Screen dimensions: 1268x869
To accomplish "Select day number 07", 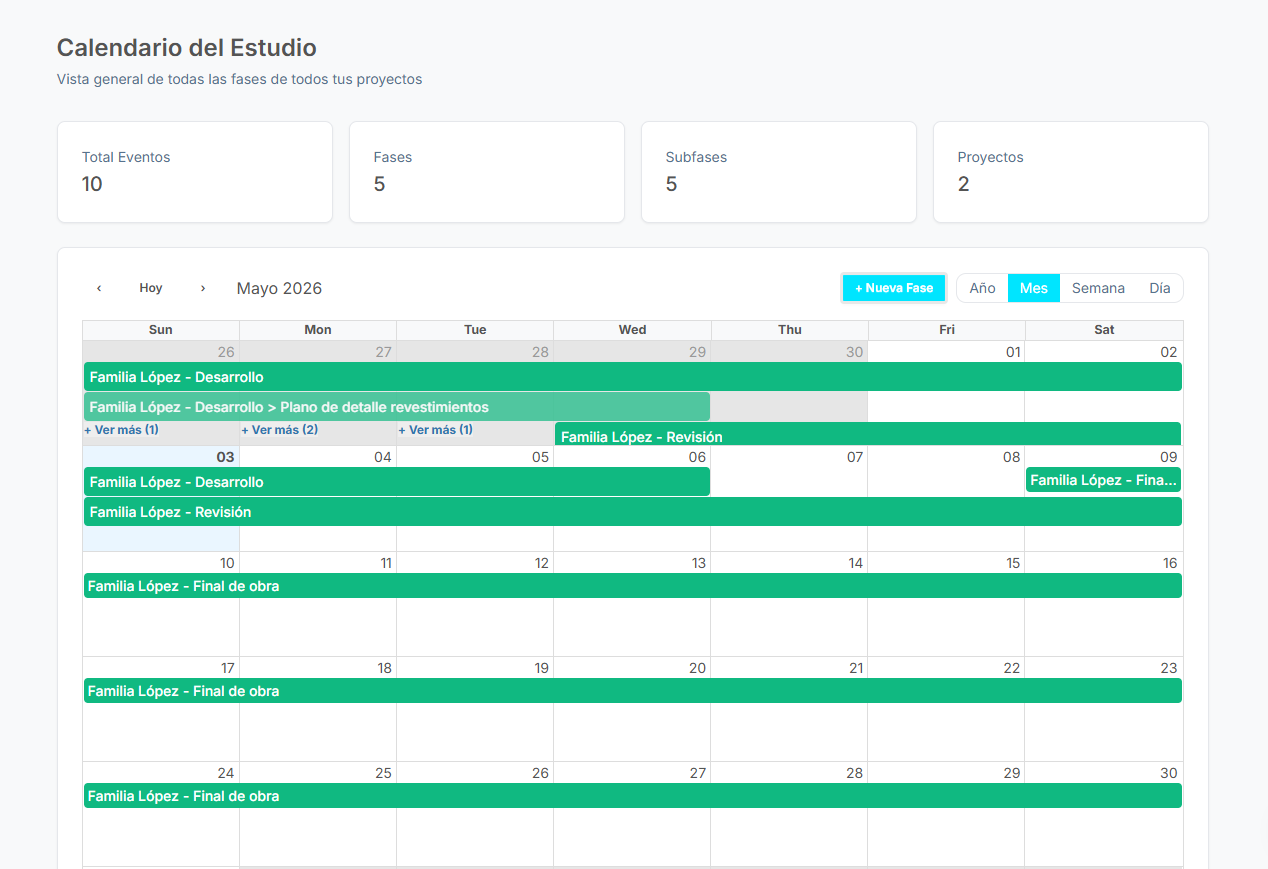I will click(855, 457).
